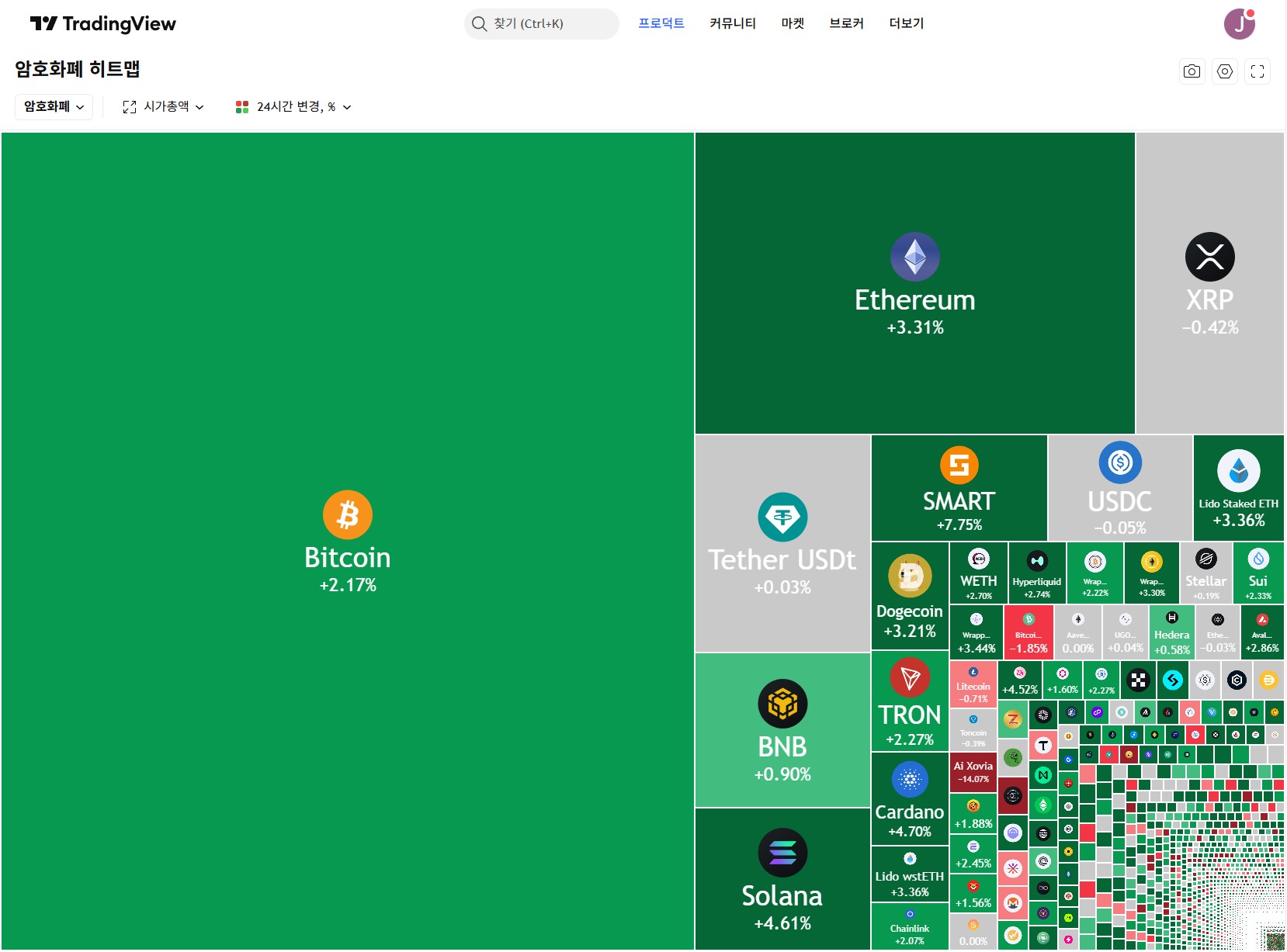
Task: Click the tile showing +1.88%
Action: coord(973,815)
